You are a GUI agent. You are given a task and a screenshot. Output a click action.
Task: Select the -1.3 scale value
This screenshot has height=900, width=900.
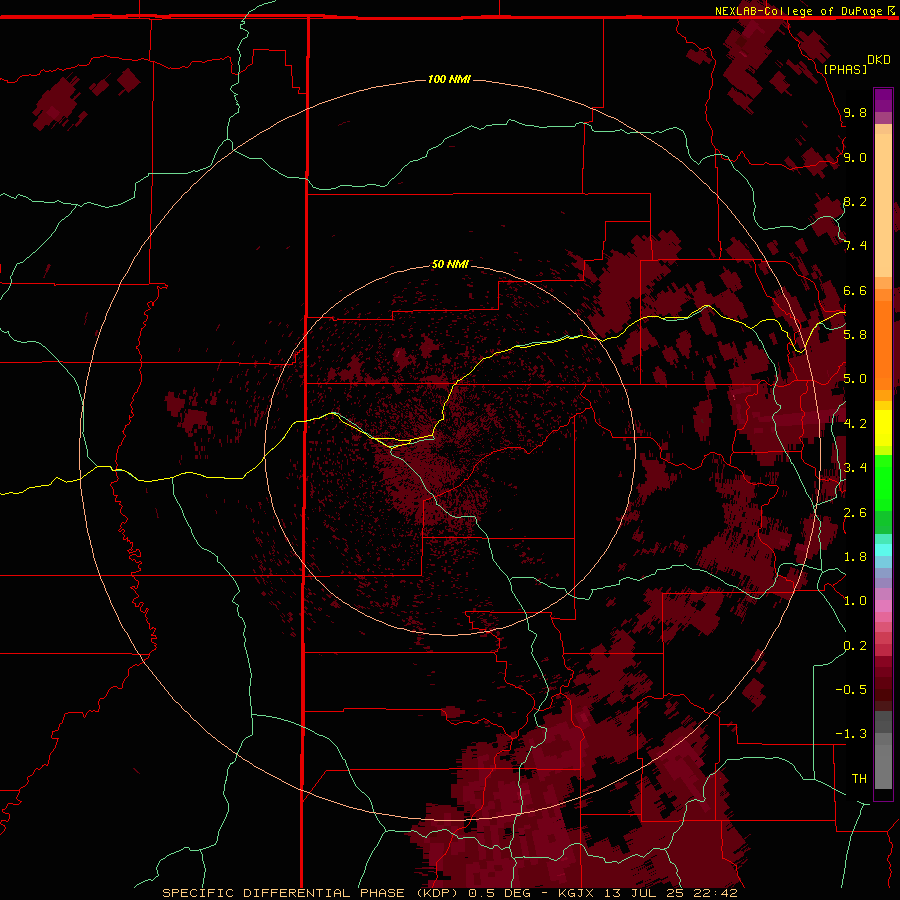[x=851, y=734]
